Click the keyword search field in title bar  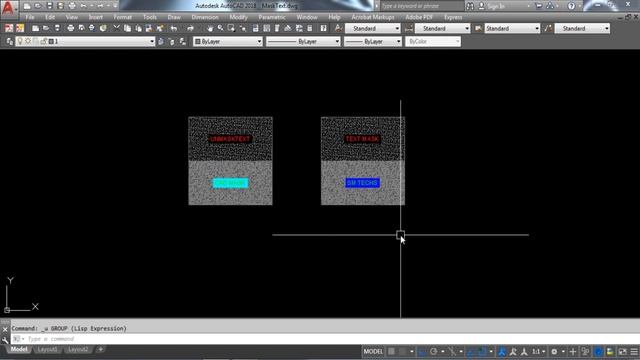point(422,6)
